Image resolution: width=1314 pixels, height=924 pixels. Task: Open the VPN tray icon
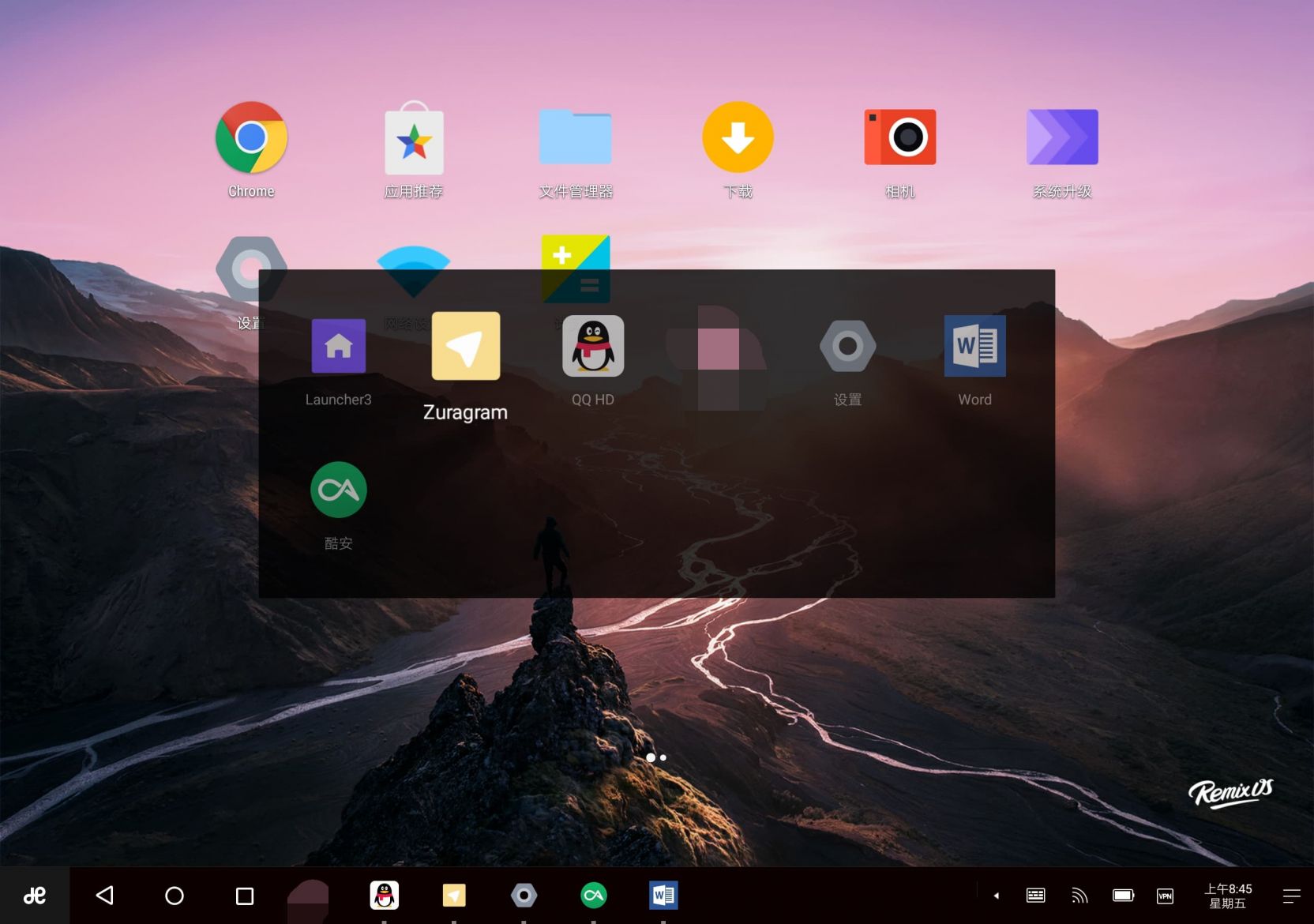1166,896
